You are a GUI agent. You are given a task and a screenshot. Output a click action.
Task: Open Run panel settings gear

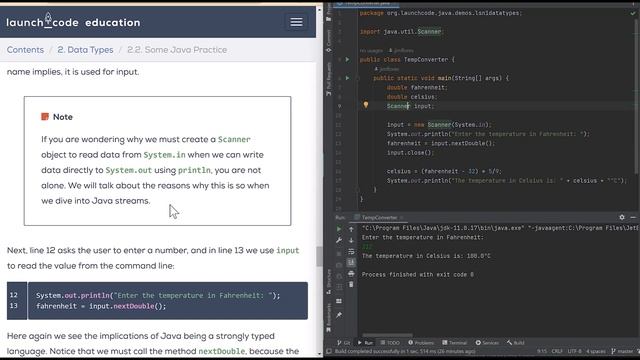coord(622,218)
